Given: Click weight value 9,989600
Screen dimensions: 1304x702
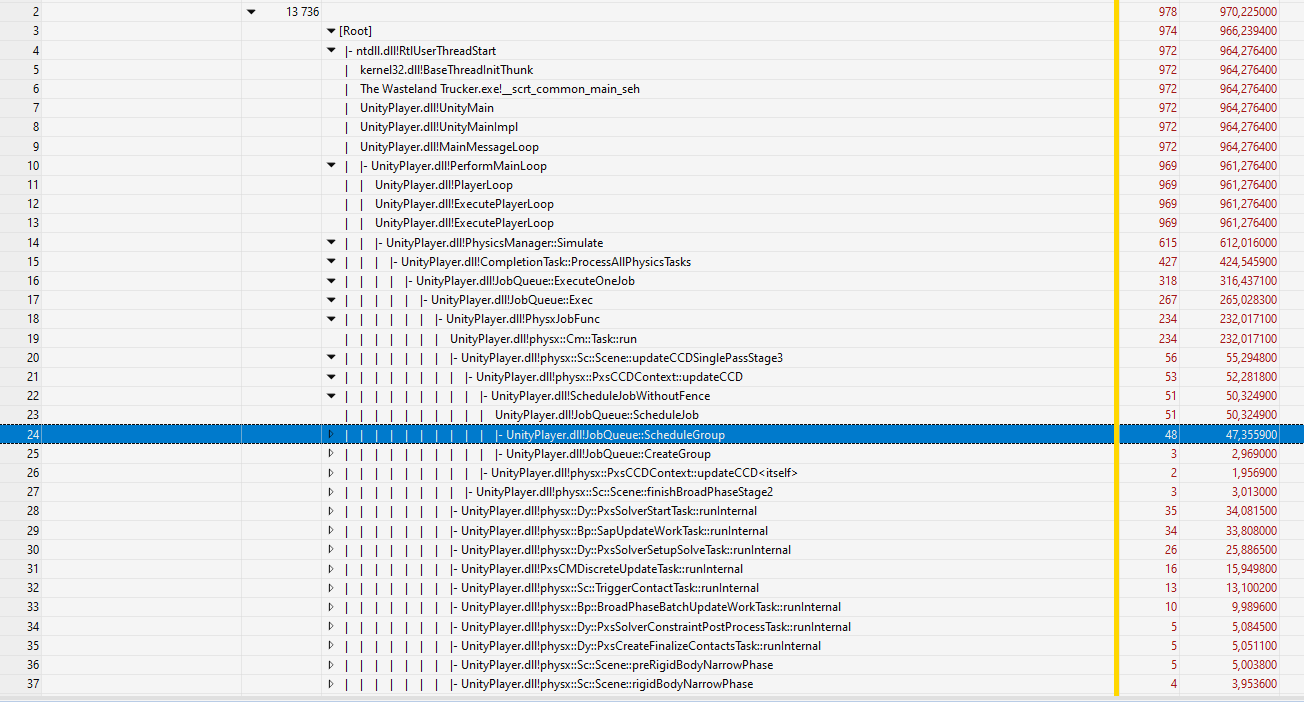Looking at the screenshot, I should tap(1253, 607).
